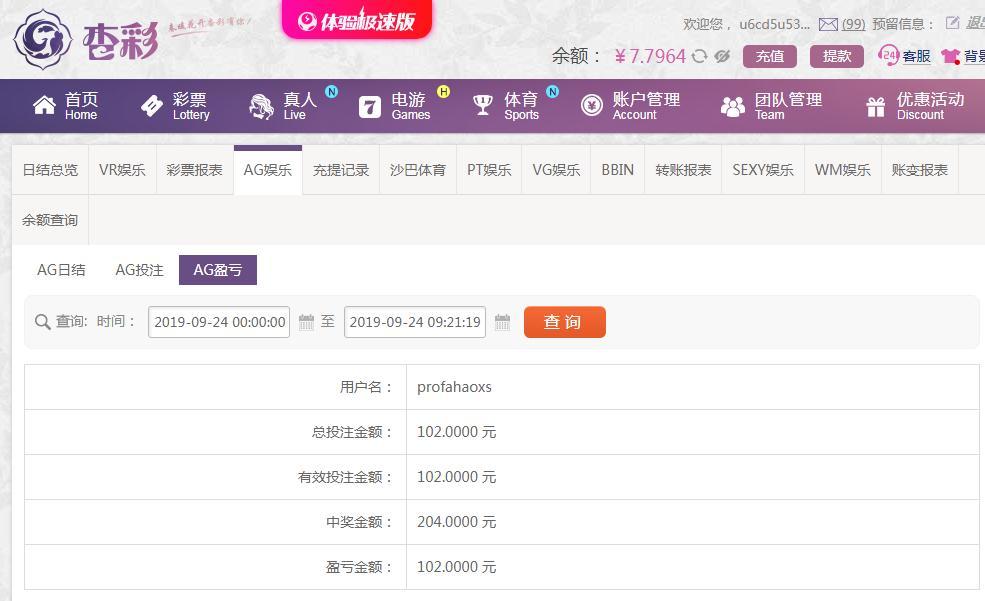Click the 盈亏金额 value 102.0000 元

(x=457, y=567)
